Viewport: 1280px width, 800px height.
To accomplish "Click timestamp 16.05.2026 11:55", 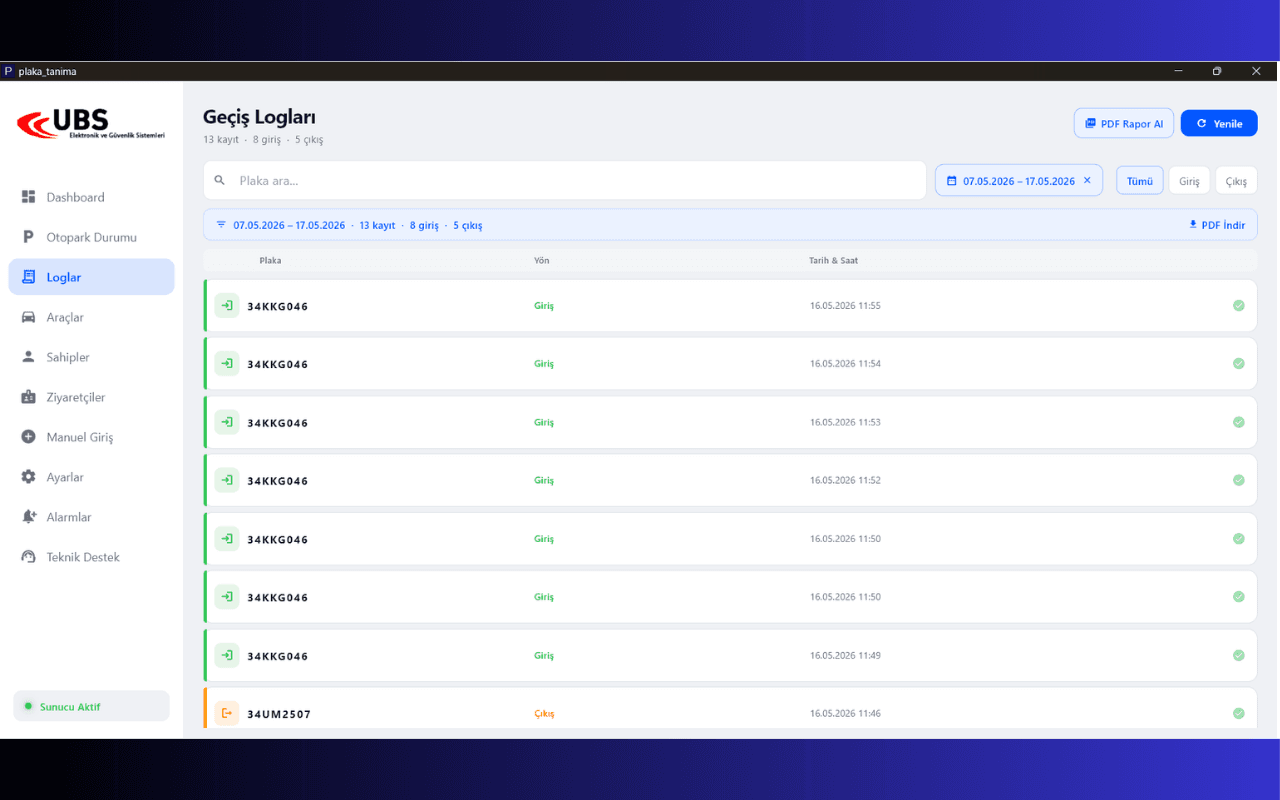I will pyautogui.click(x=845, y=306).
